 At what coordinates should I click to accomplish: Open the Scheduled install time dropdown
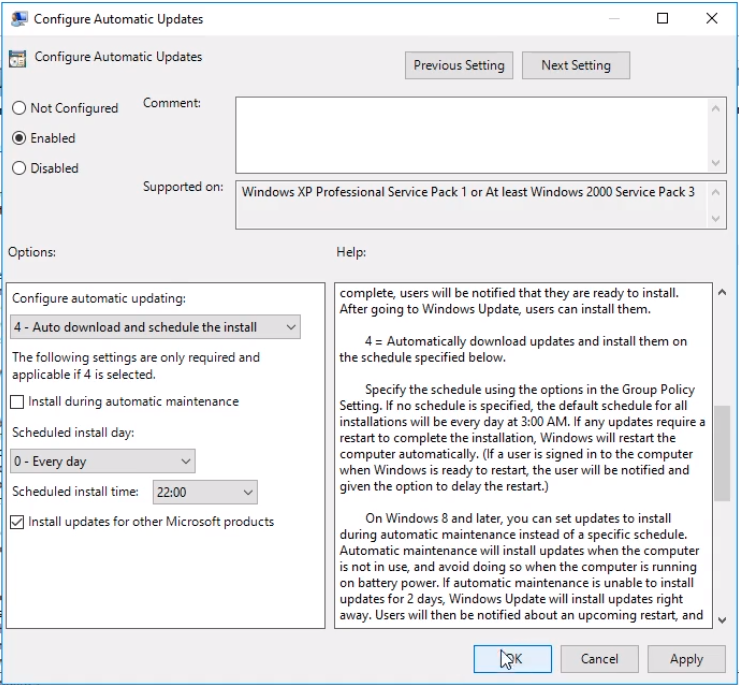tap(205, 492)
